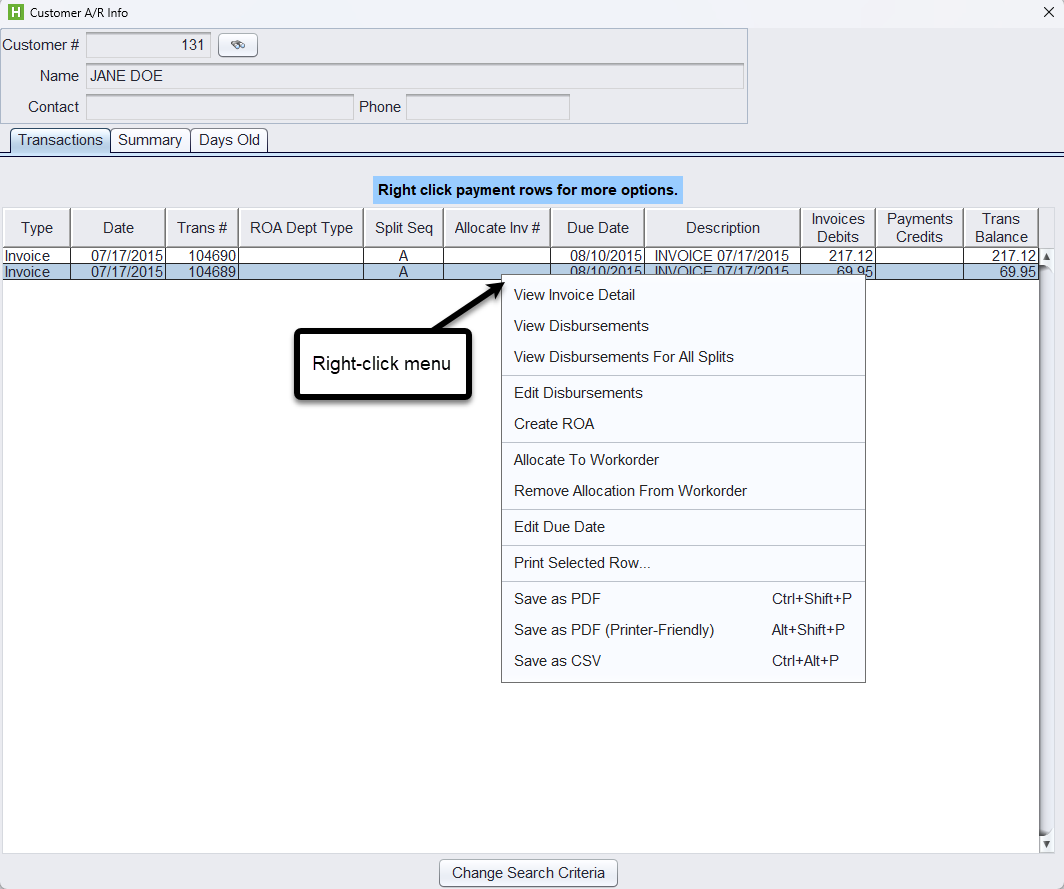Click the Trans Balance column header
The image size is (1064, 889).
point(1000,228)
